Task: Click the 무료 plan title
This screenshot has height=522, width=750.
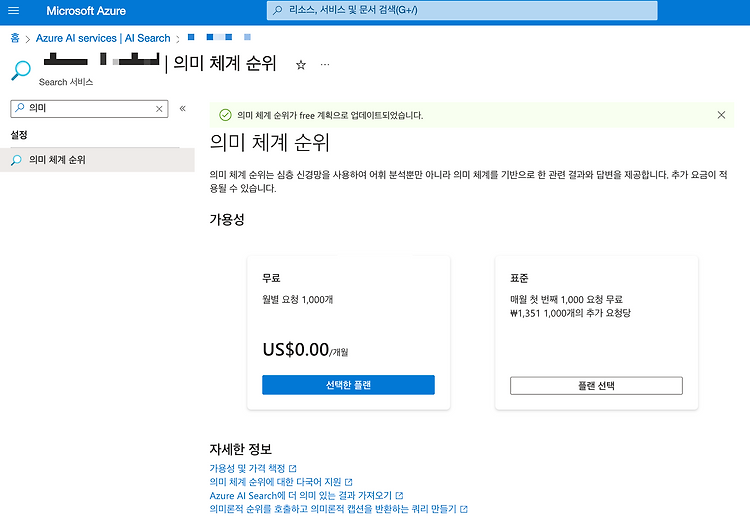Action: tap(271, 278)
